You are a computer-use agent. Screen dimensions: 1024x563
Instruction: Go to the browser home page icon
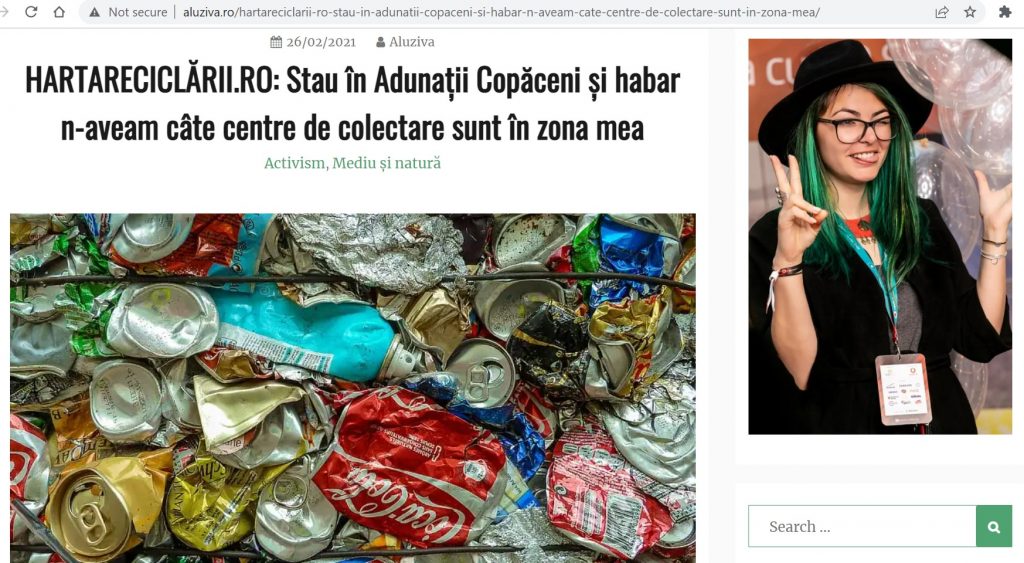click(x=59, y=12)
